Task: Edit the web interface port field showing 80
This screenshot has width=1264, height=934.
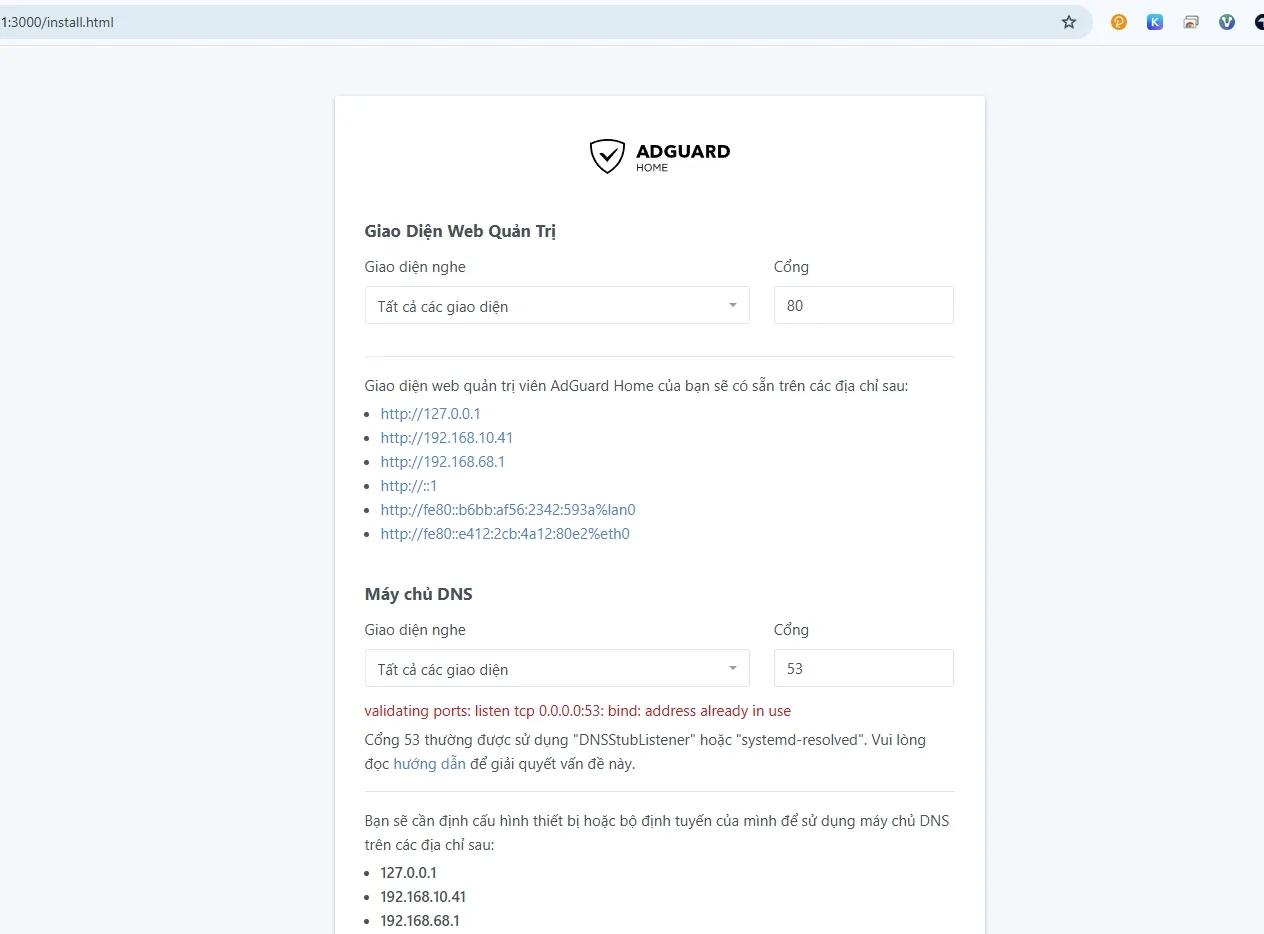Action: [x=864, y=305]
